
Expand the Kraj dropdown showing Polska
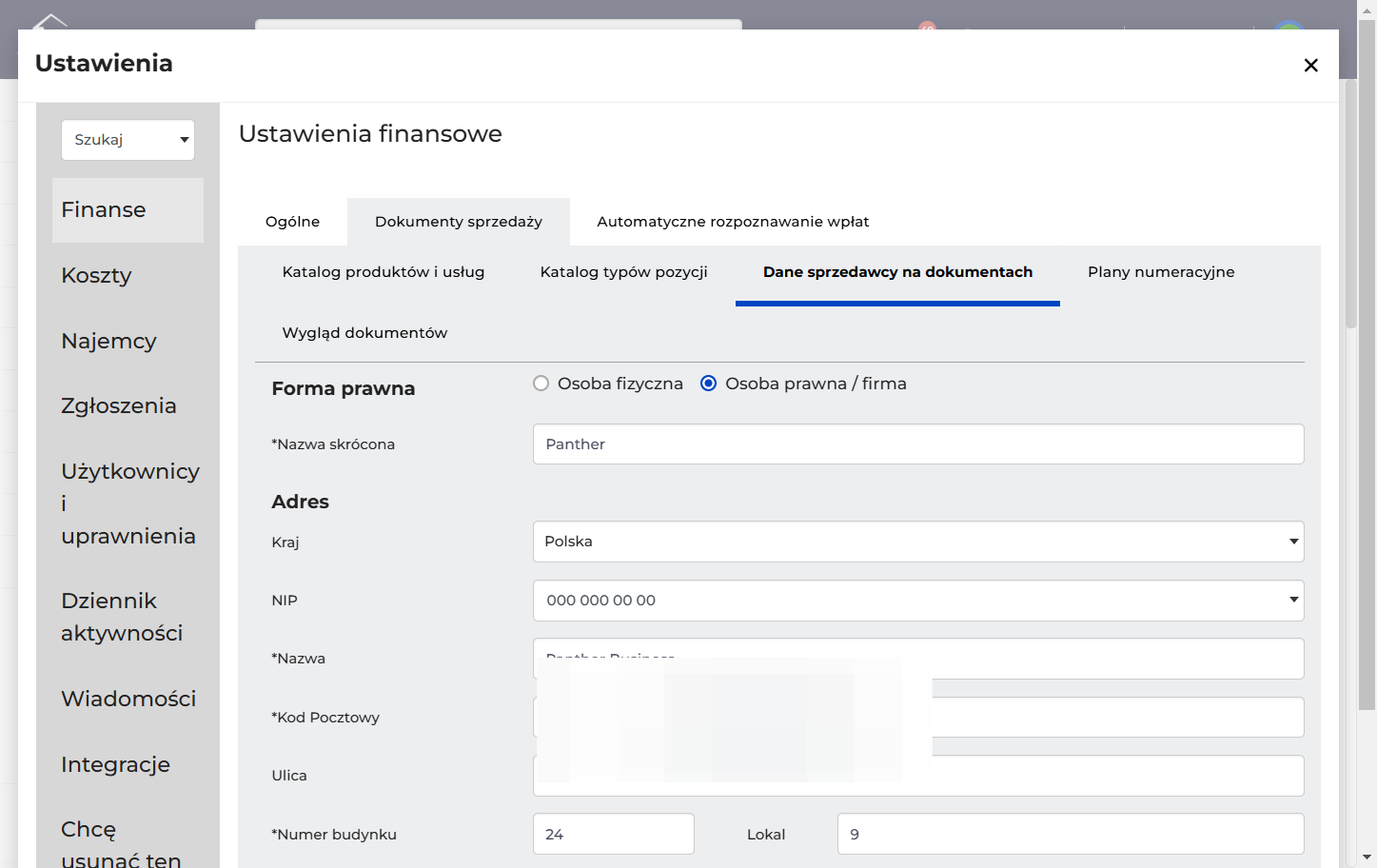tap(918, 542)
